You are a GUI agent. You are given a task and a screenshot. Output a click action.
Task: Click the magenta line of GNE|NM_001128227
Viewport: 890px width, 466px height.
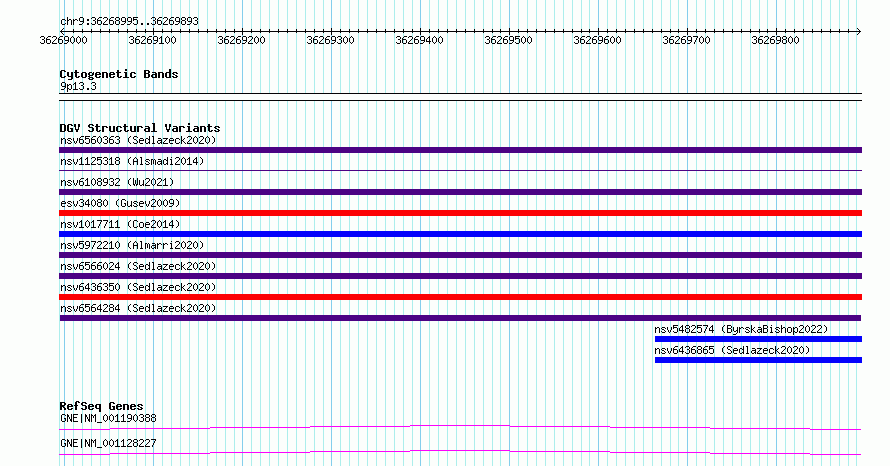[460, 452]
